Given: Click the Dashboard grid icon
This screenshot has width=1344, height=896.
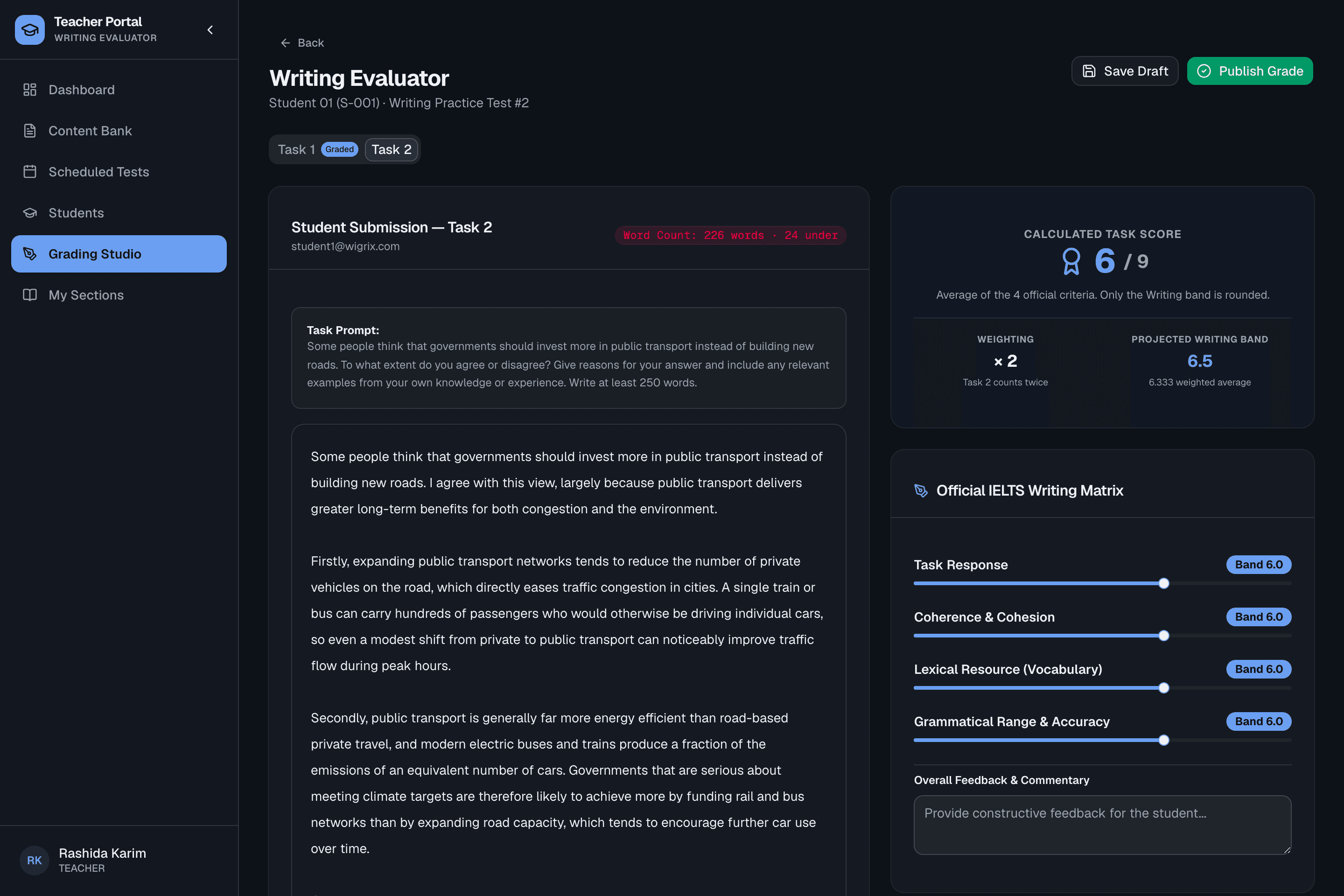Looking at the screenshot, I should pos(30,90).
